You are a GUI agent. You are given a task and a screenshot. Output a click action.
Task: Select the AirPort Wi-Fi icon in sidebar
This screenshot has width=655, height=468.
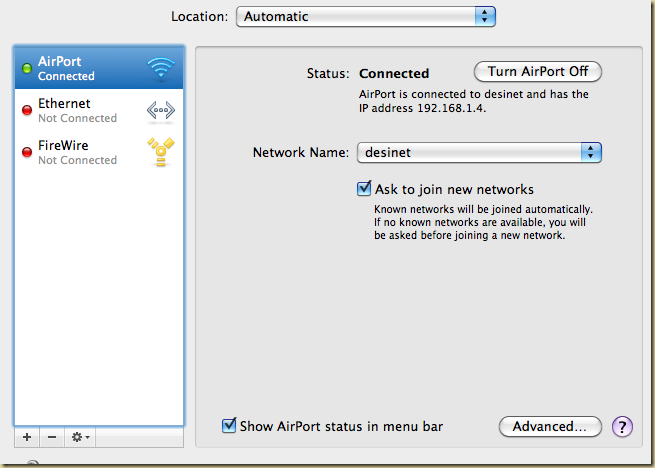click(x=161, y=68)
